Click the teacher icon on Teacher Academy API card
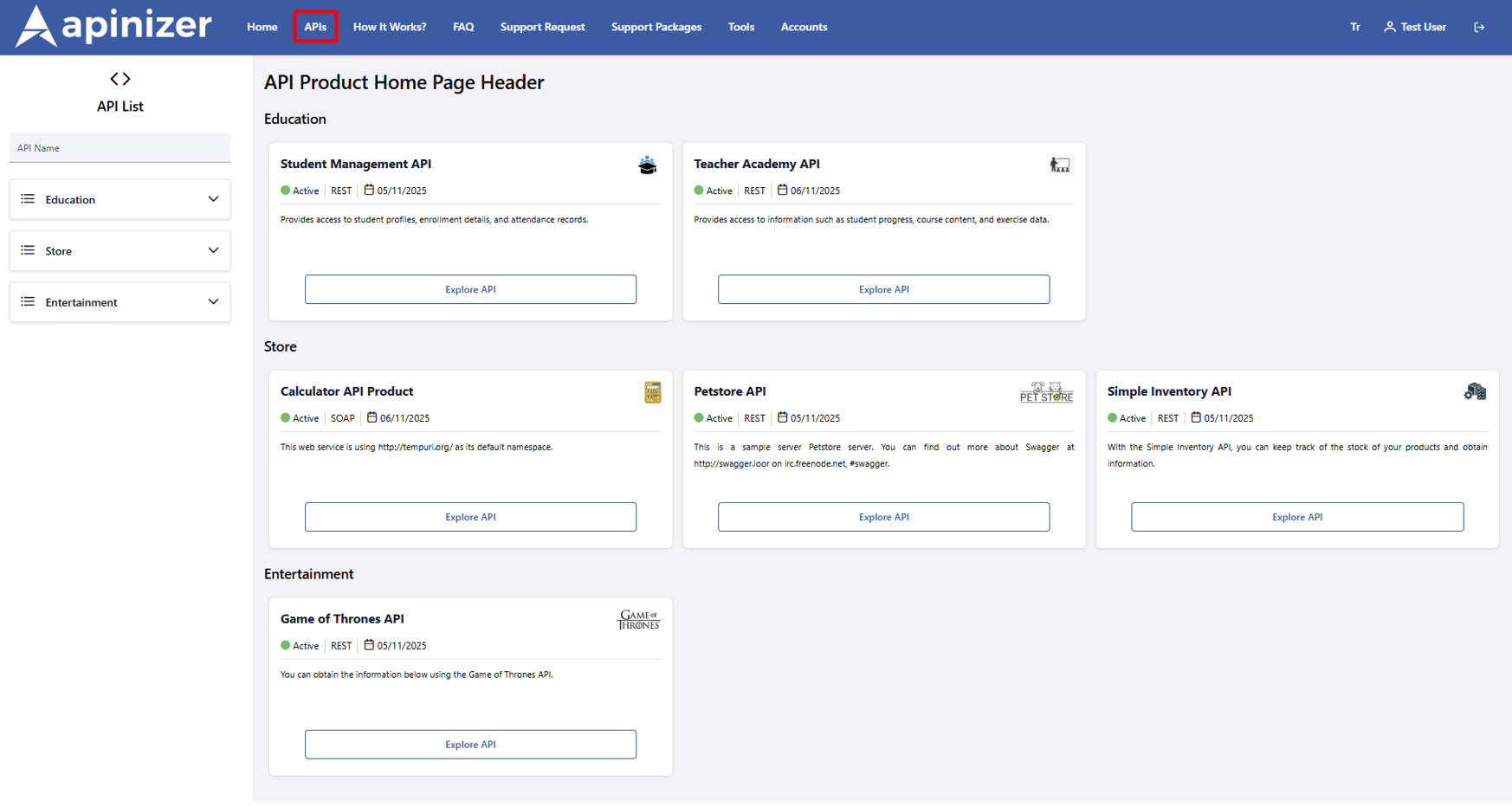The image size is (1512, 807). (1060, 164)
